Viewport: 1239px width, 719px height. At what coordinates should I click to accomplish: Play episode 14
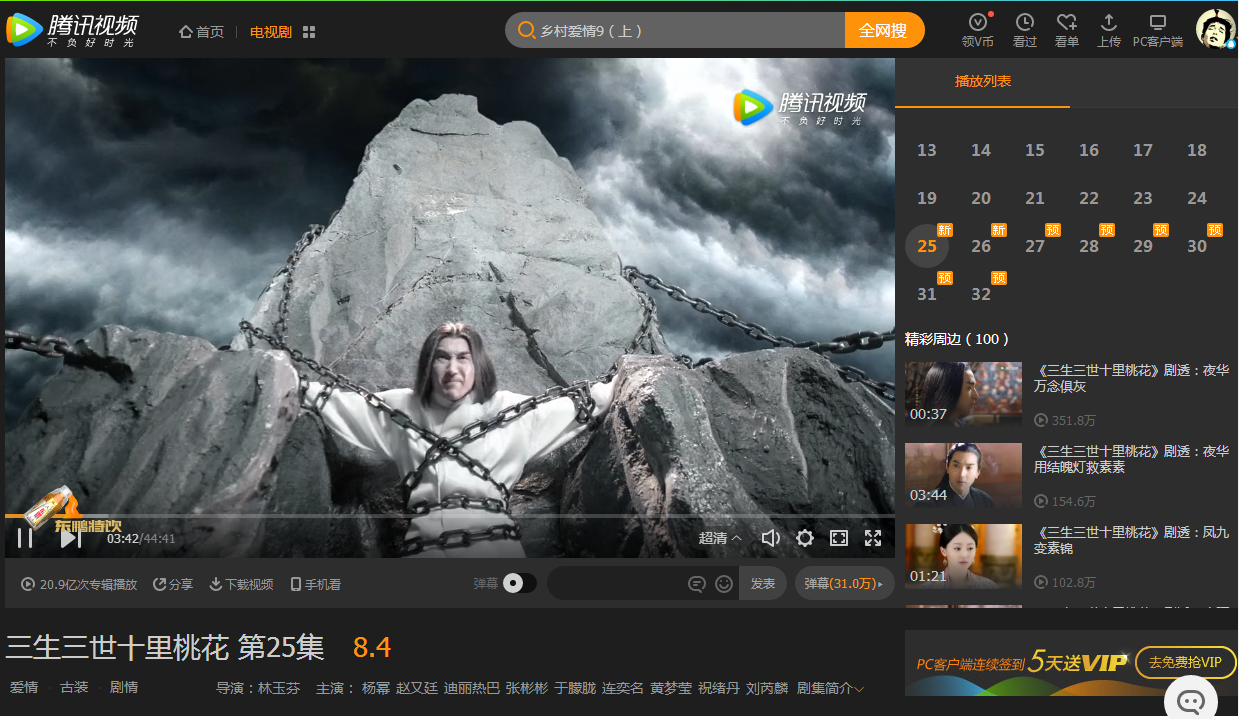[x=981, y=150]
